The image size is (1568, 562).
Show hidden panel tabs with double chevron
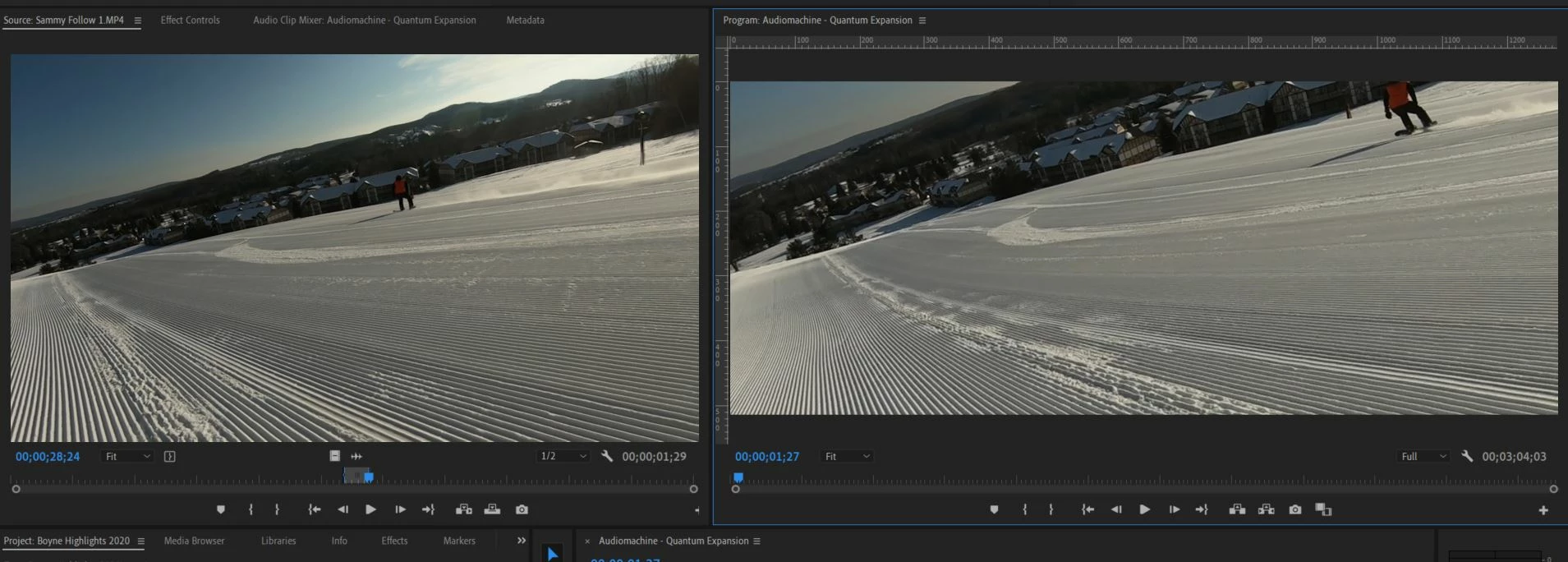pyautogui.click(x=521, y=541)
